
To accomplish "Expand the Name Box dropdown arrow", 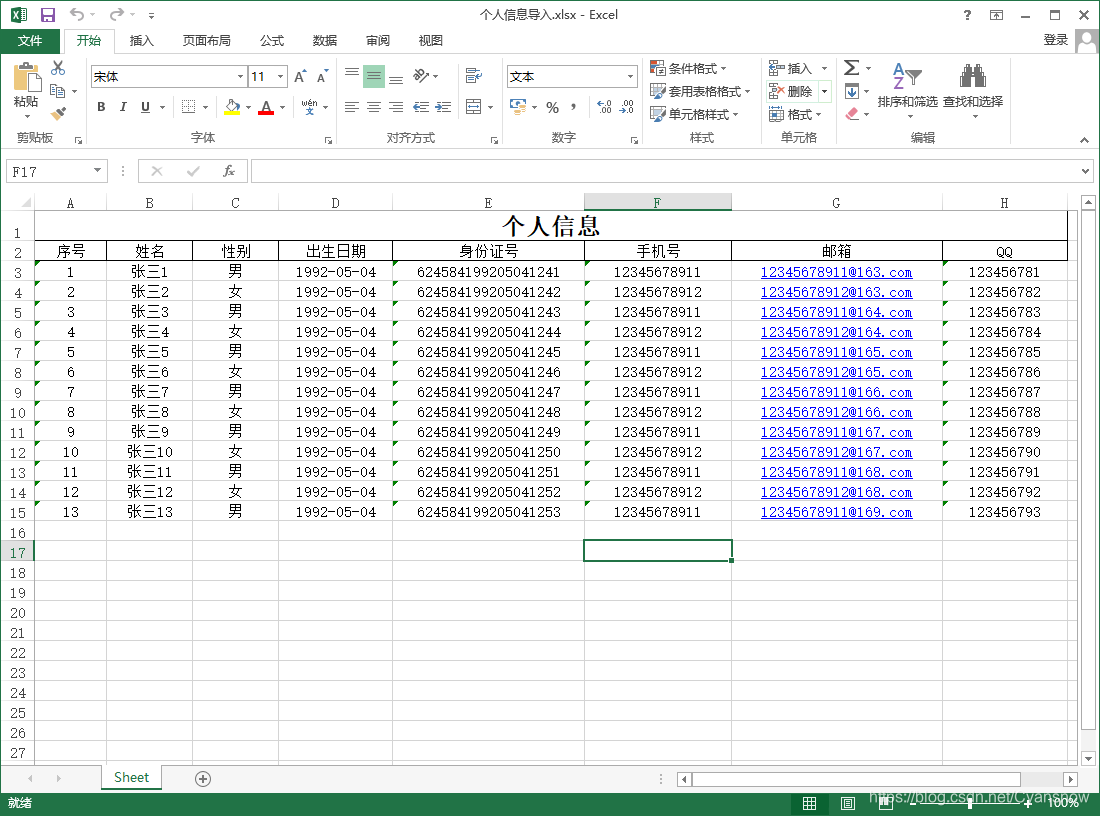I will [98, 170].
